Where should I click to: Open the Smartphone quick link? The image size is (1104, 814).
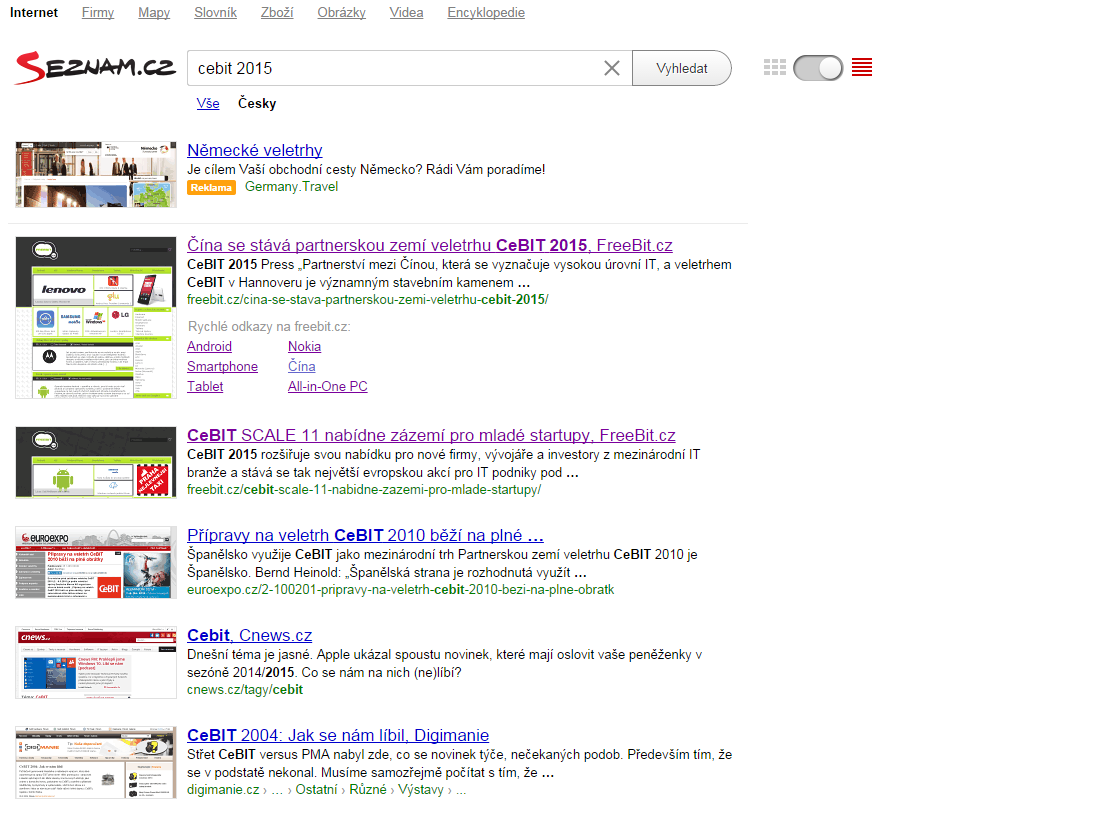222,366
